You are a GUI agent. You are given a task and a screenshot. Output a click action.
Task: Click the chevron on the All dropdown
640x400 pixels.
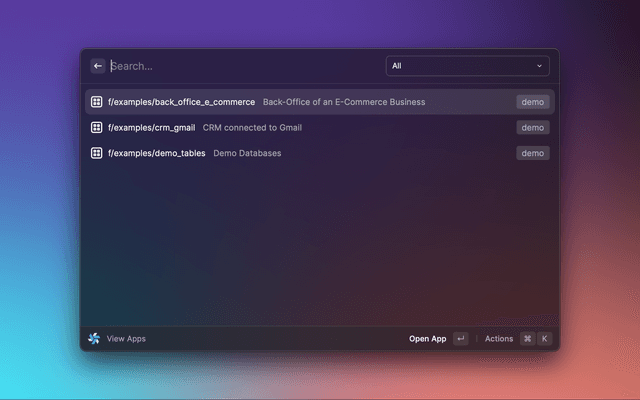tap(540, 66)
